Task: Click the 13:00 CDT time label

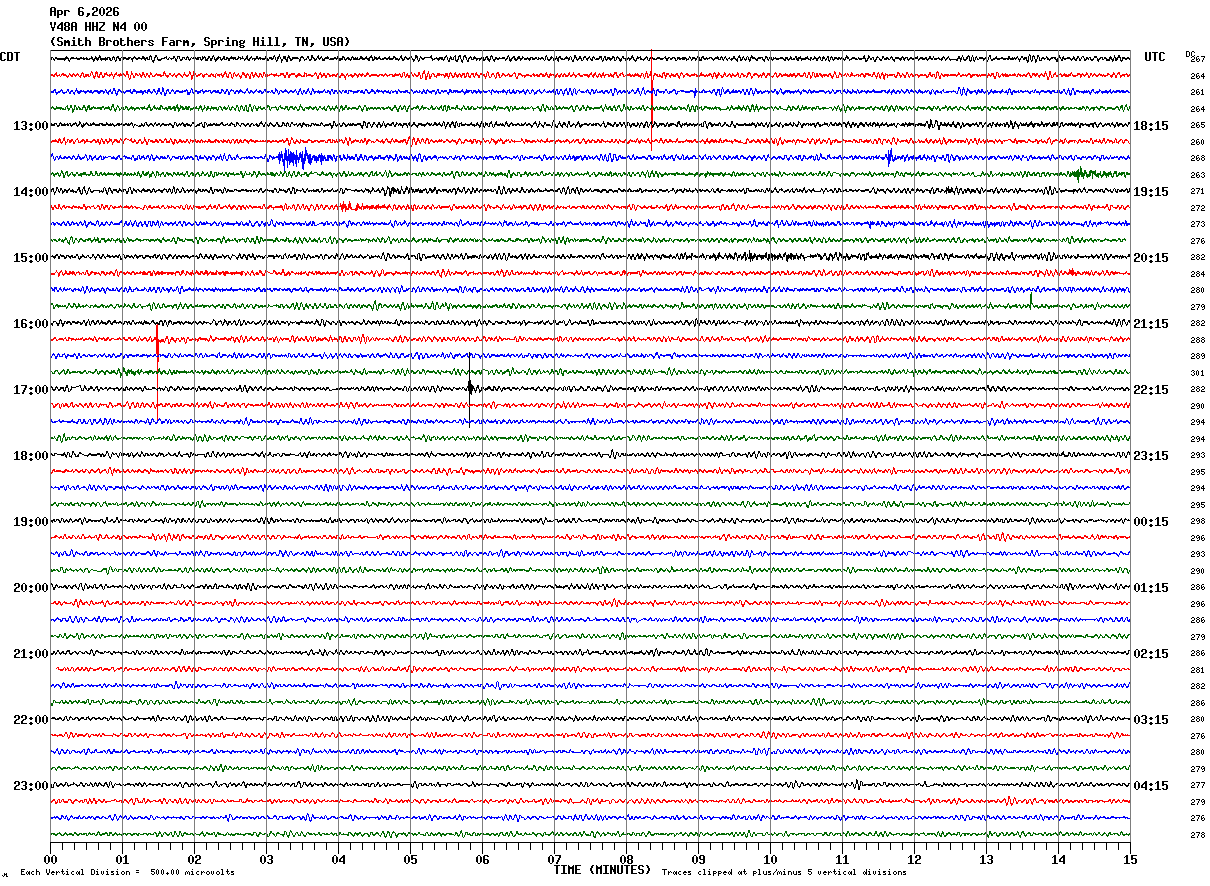Action: pos(31,126)
